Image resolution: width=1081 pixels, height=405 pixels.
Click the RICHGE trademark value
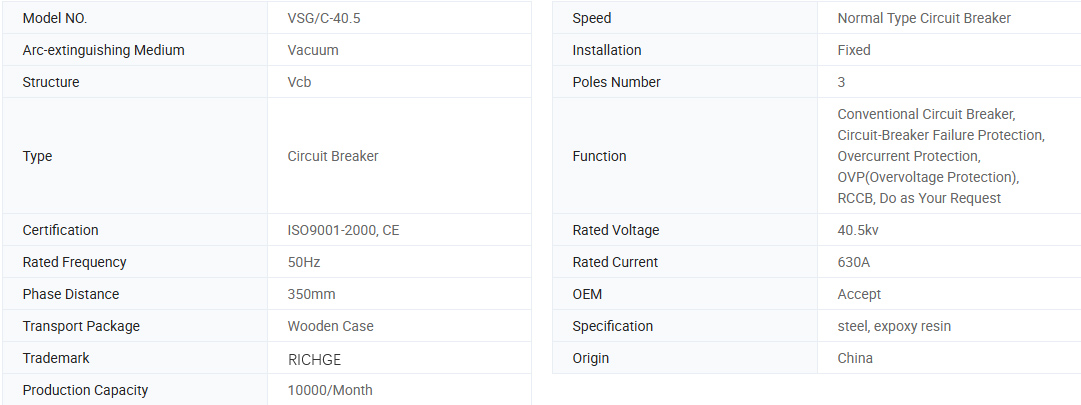[314, 358]
